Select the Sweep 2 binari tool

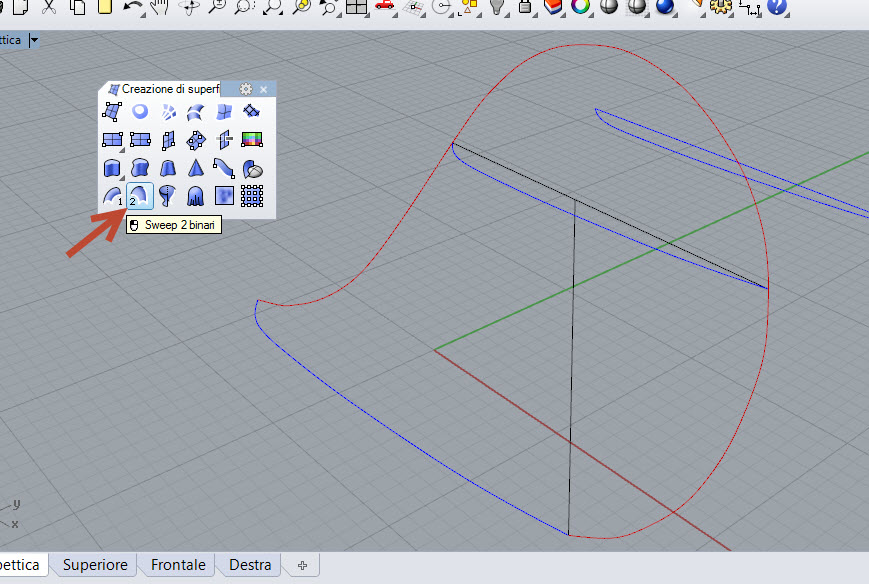point(140,195)
